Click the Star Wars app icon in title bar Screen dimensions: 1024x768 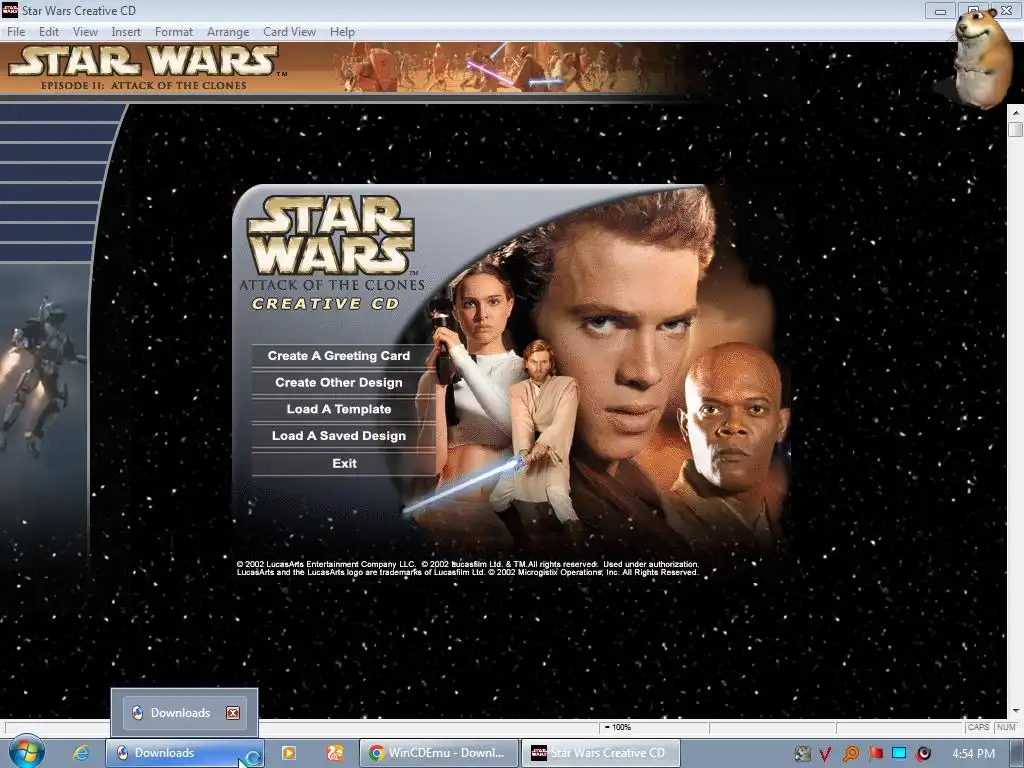click(x=10, y=10)
